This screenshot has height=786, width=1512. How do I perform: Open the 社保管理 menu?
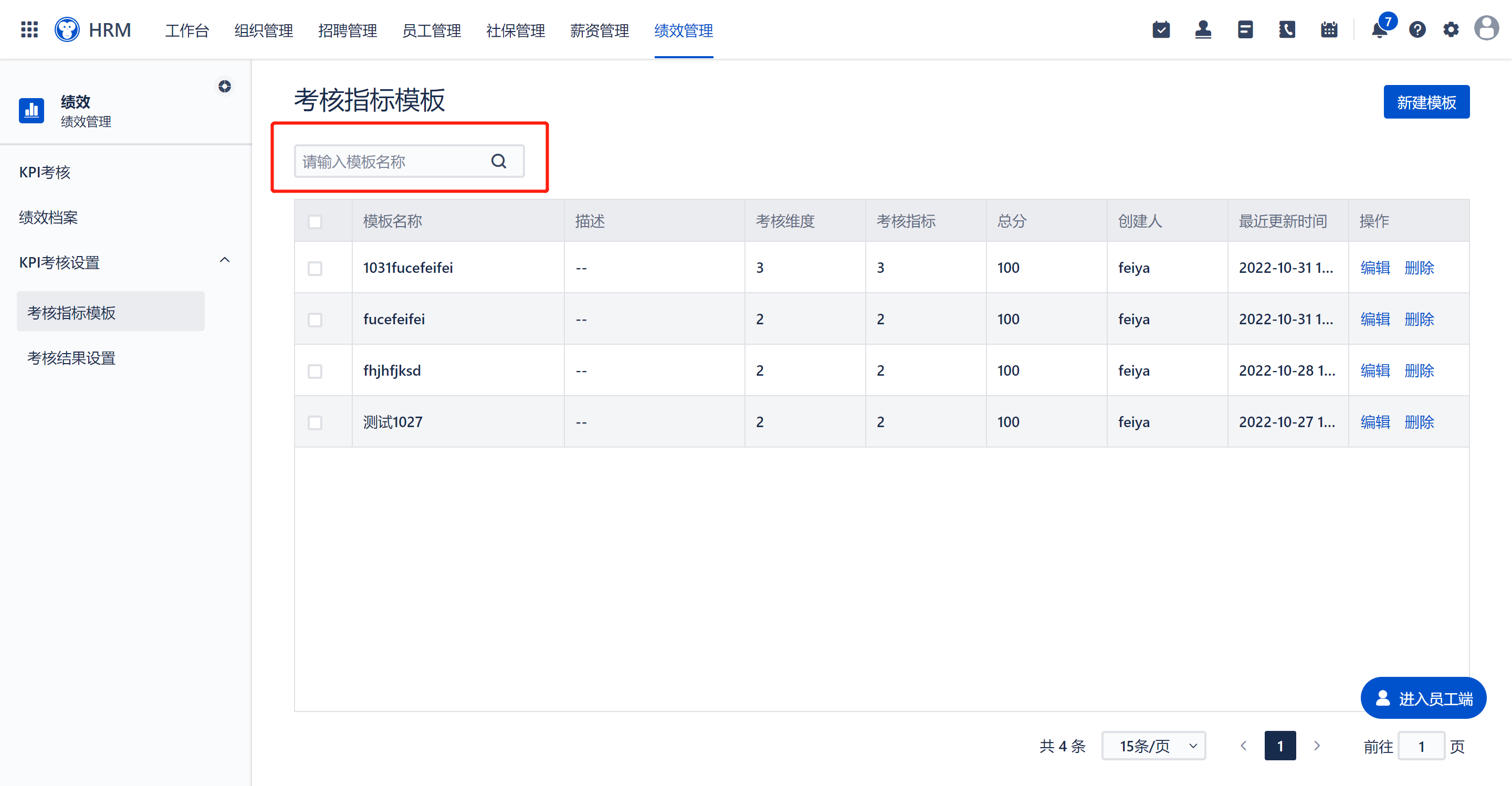click(516, 30)
